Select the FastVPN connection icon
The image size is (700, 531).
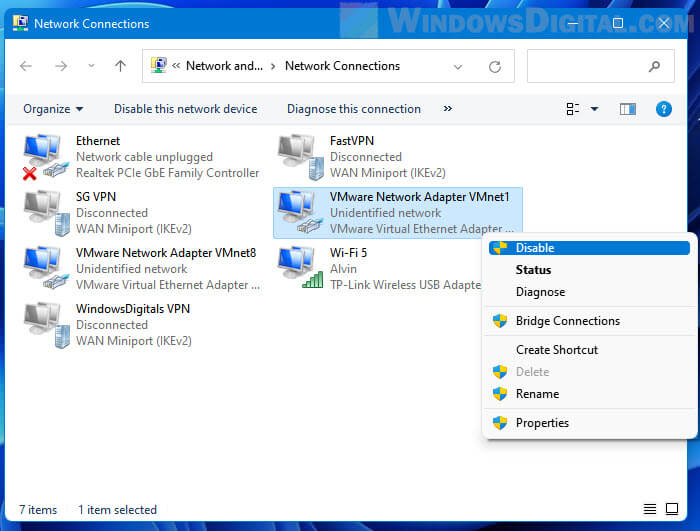tap(300, 157)
